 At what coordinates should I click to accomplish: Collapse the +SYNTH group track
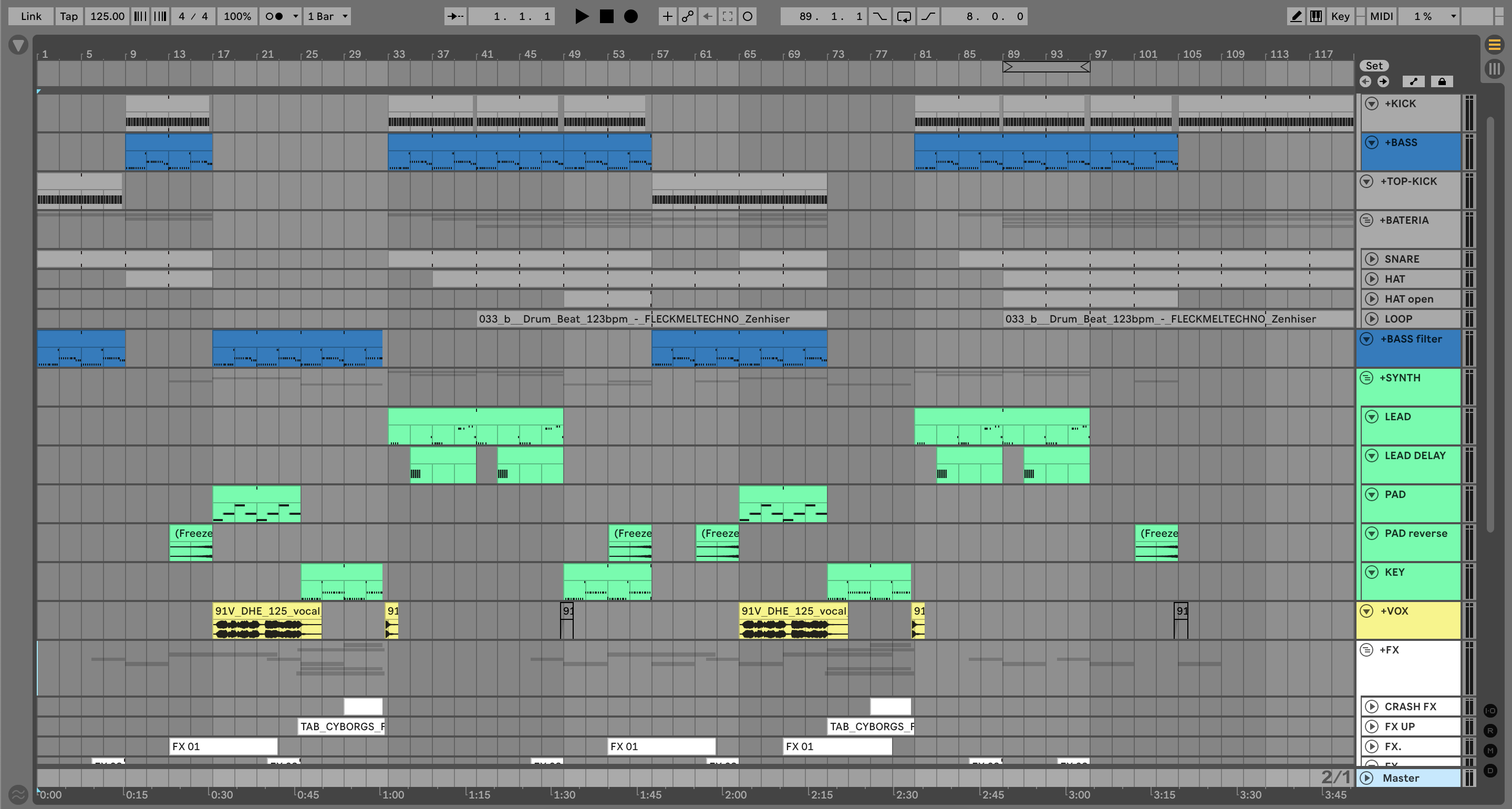click(1367, 378)
